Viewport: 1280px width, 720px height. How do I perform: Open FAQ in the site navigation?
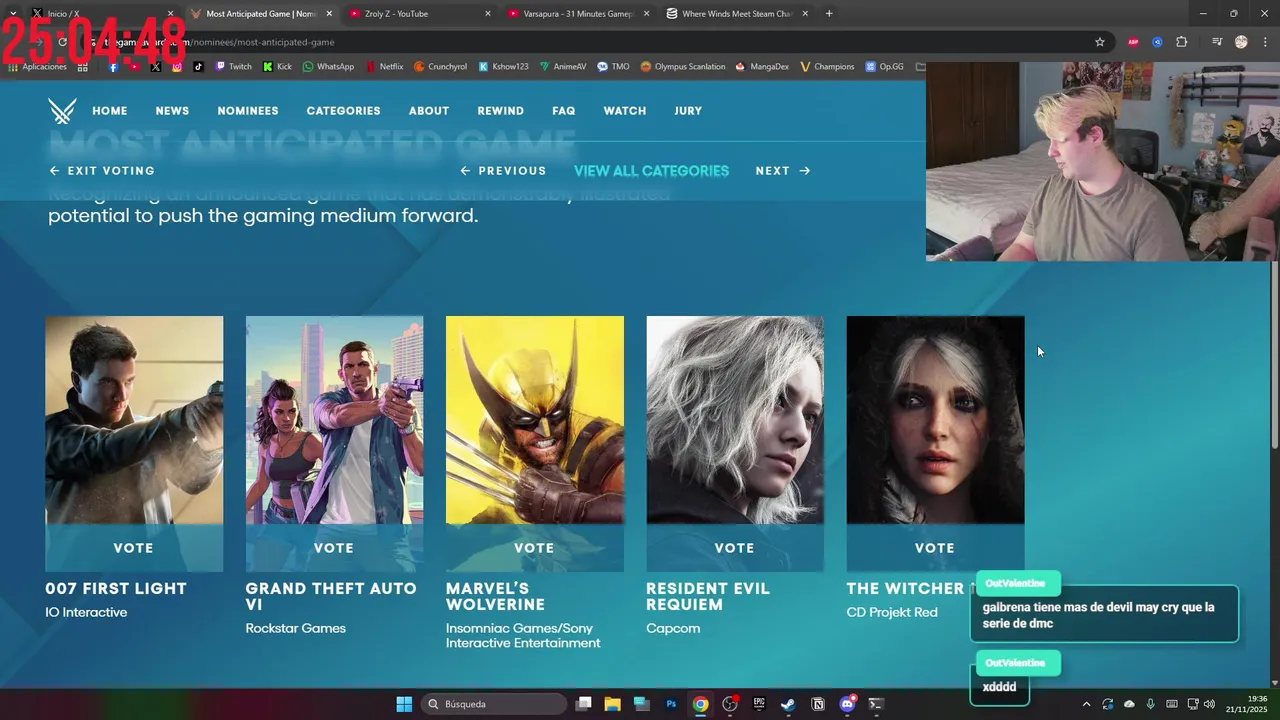(564, 111)
